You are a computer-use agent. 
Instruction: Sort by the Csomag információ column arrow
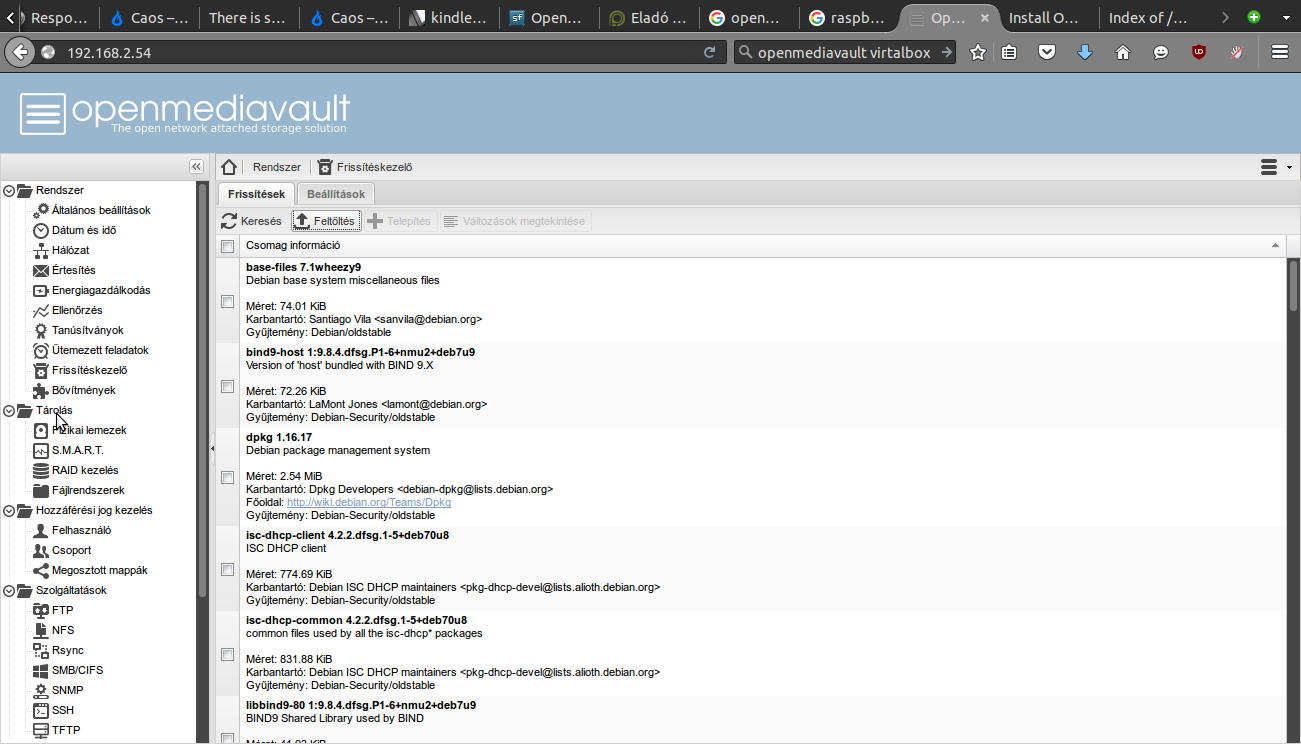pos(1275,245)
